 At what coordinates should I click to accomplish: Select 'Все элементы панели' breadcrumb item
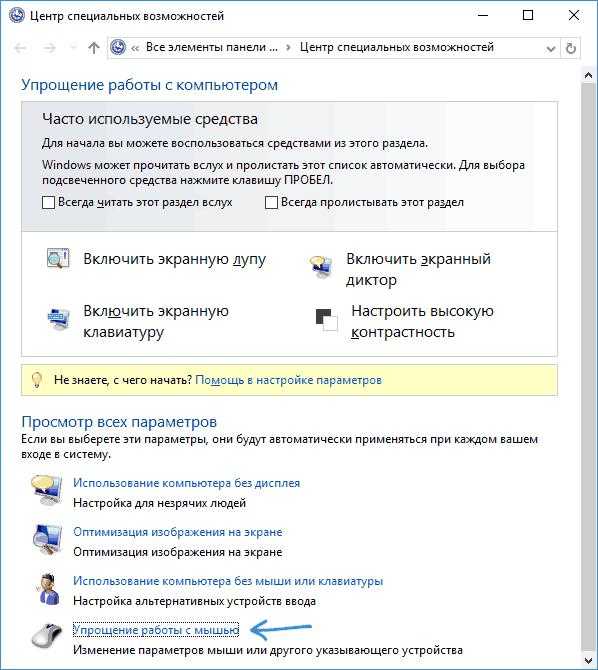click(x=212, y=47)
